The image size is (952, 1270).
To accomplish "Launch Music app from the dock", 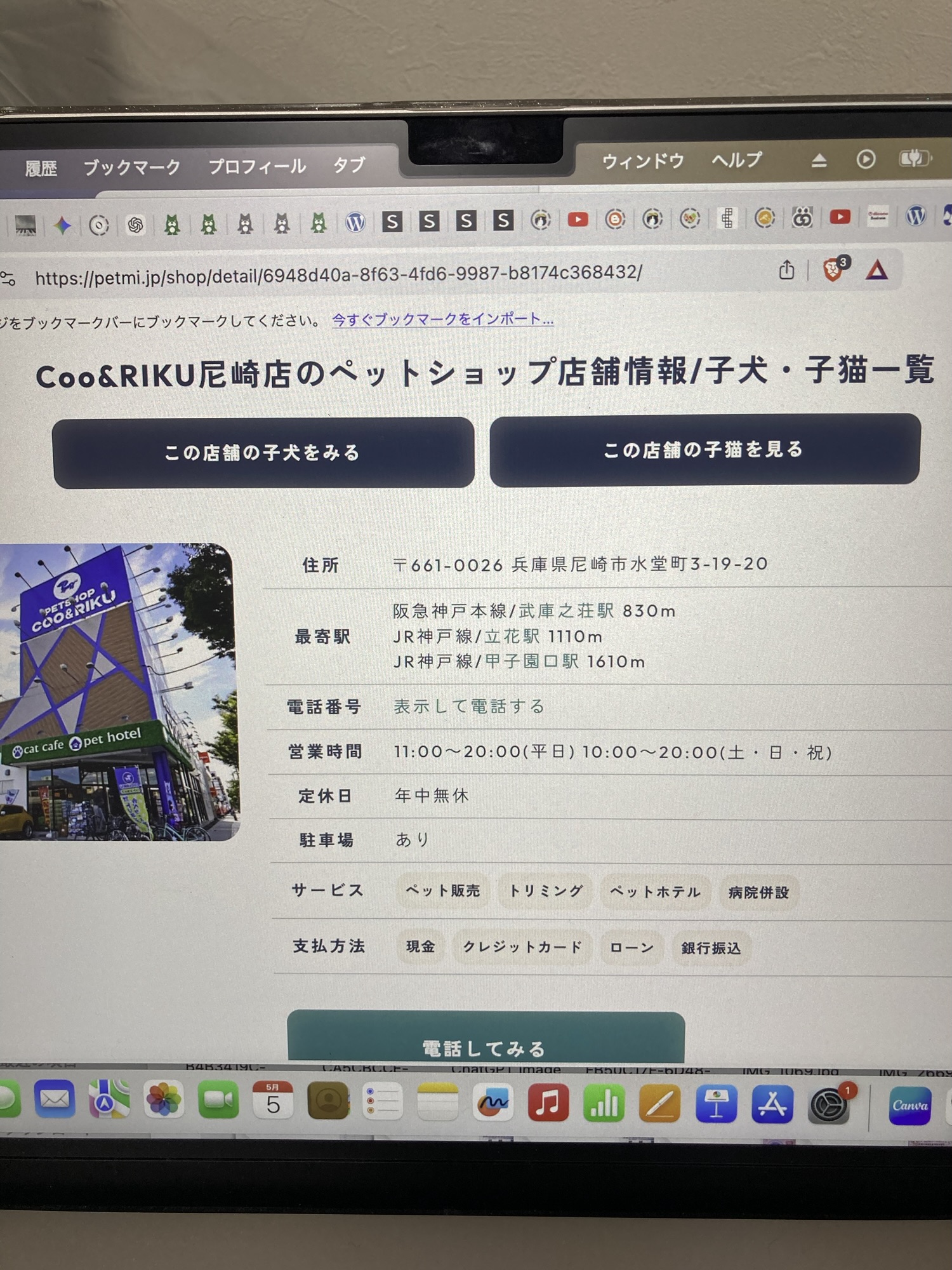I will (548, 1104).
